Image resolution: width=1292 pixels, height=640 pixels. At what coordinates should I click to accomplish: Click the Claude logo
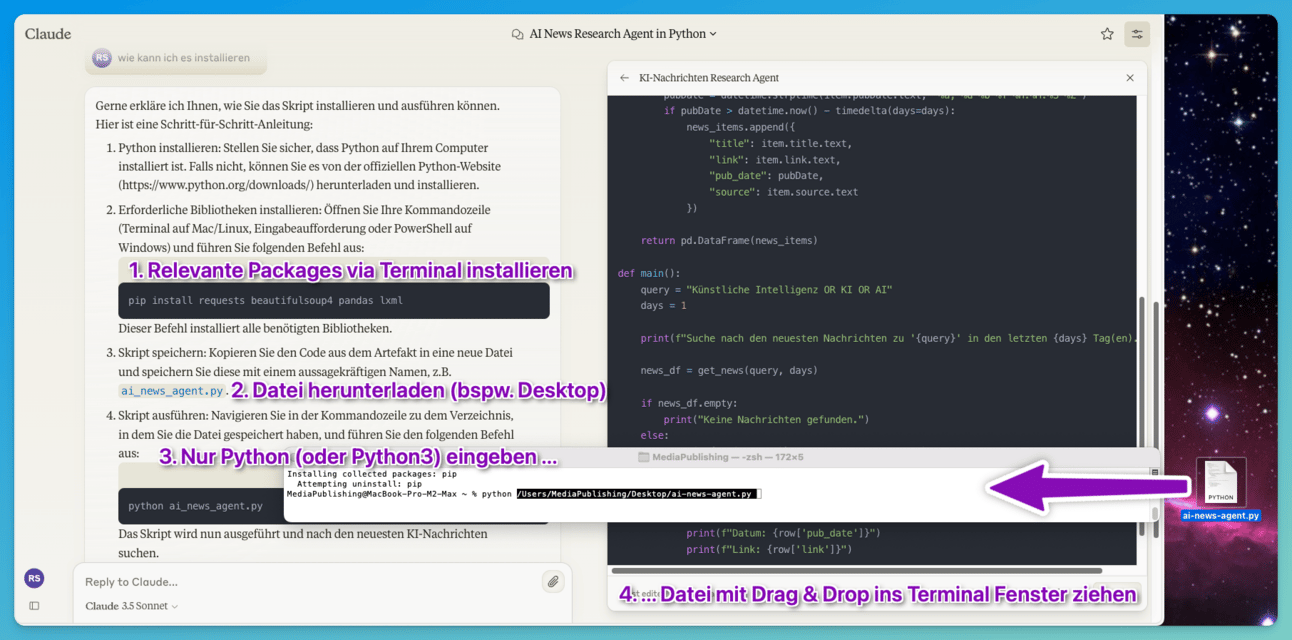coord(48,34)
